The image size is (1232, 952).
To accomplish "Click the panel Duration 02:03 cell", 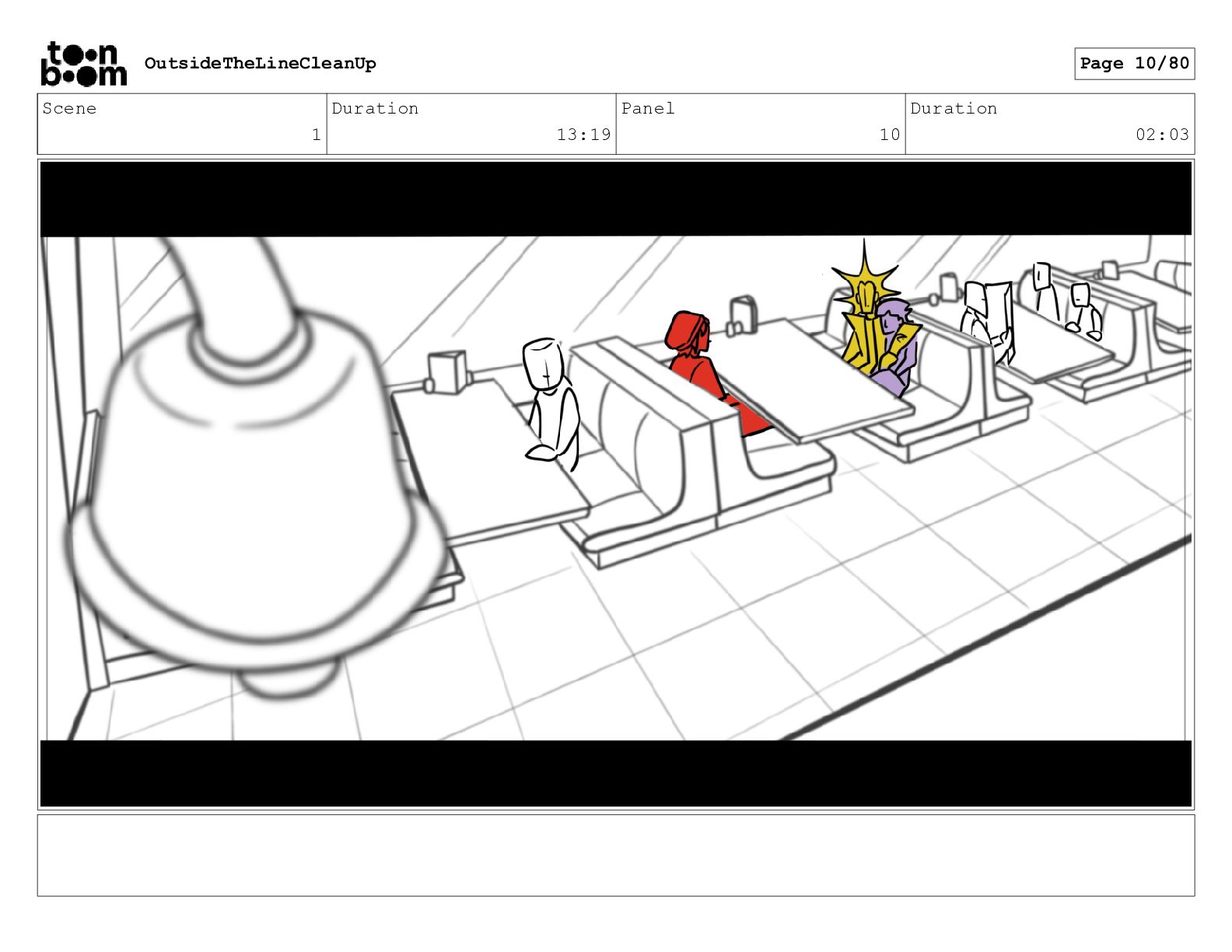I will (1050, 124).
